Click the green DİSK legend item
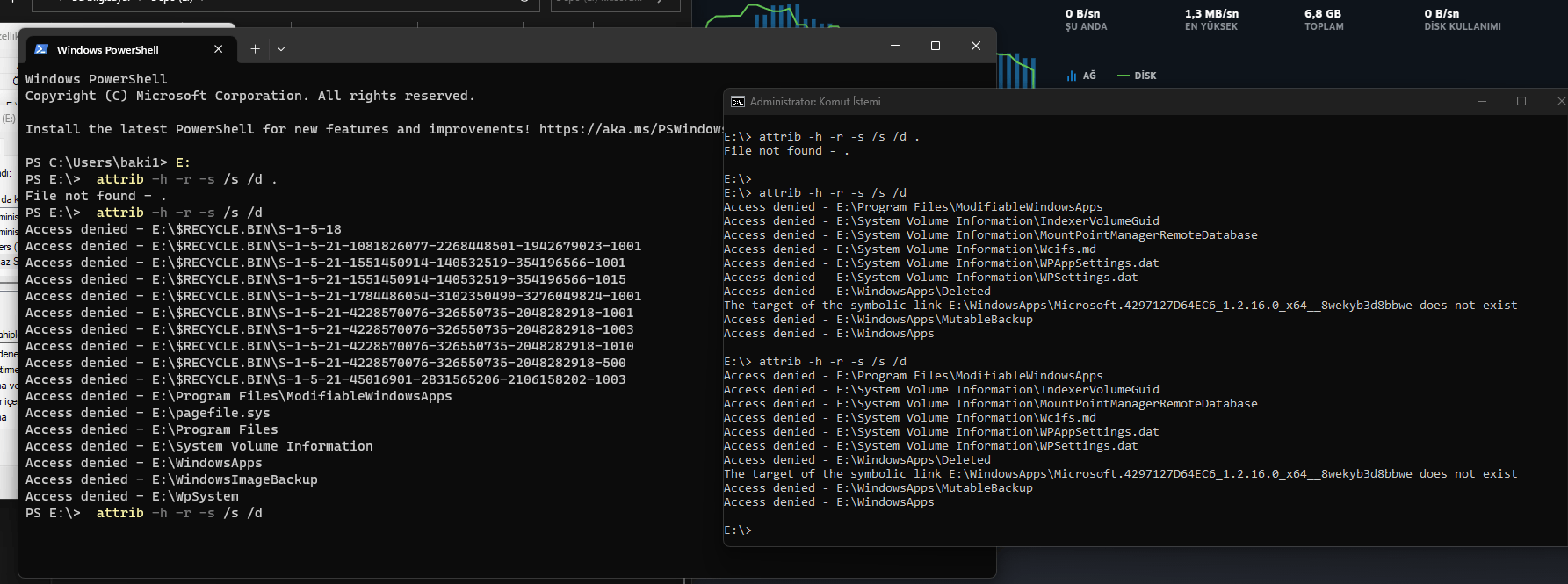The image size is (1568, 584). pyautogui.click(x=1137, y=76)
